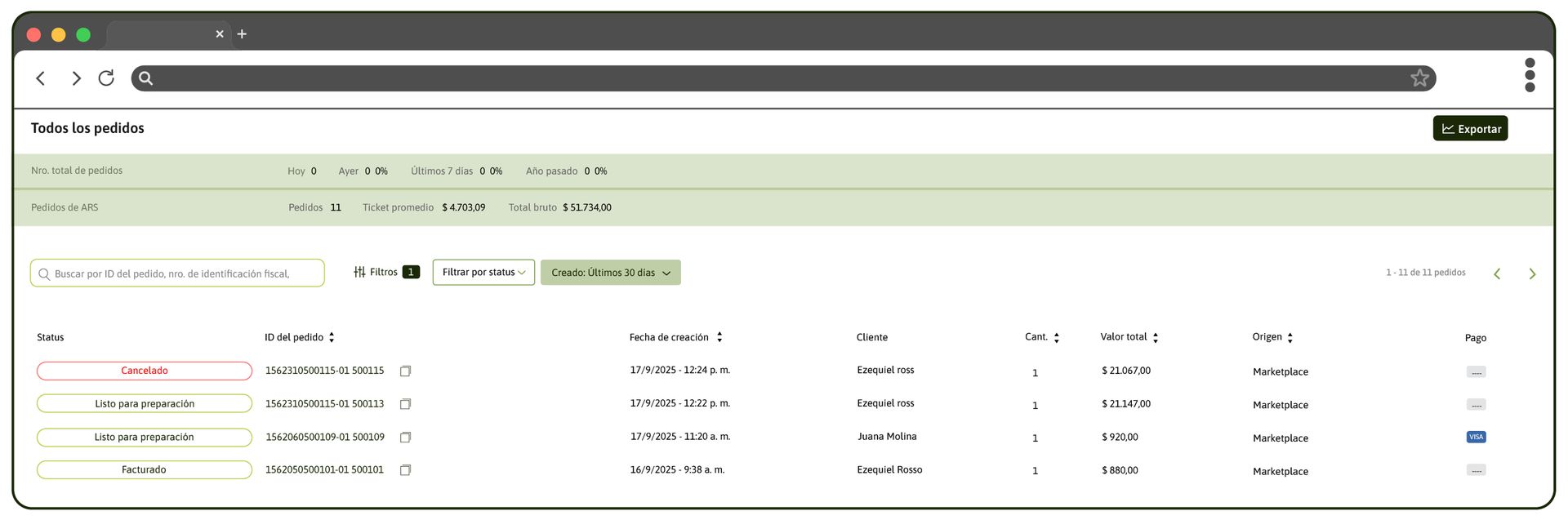Open Creado: Últimos 30 días dropdown
The image size is (1568, 520).
click(x=610, y=273)
